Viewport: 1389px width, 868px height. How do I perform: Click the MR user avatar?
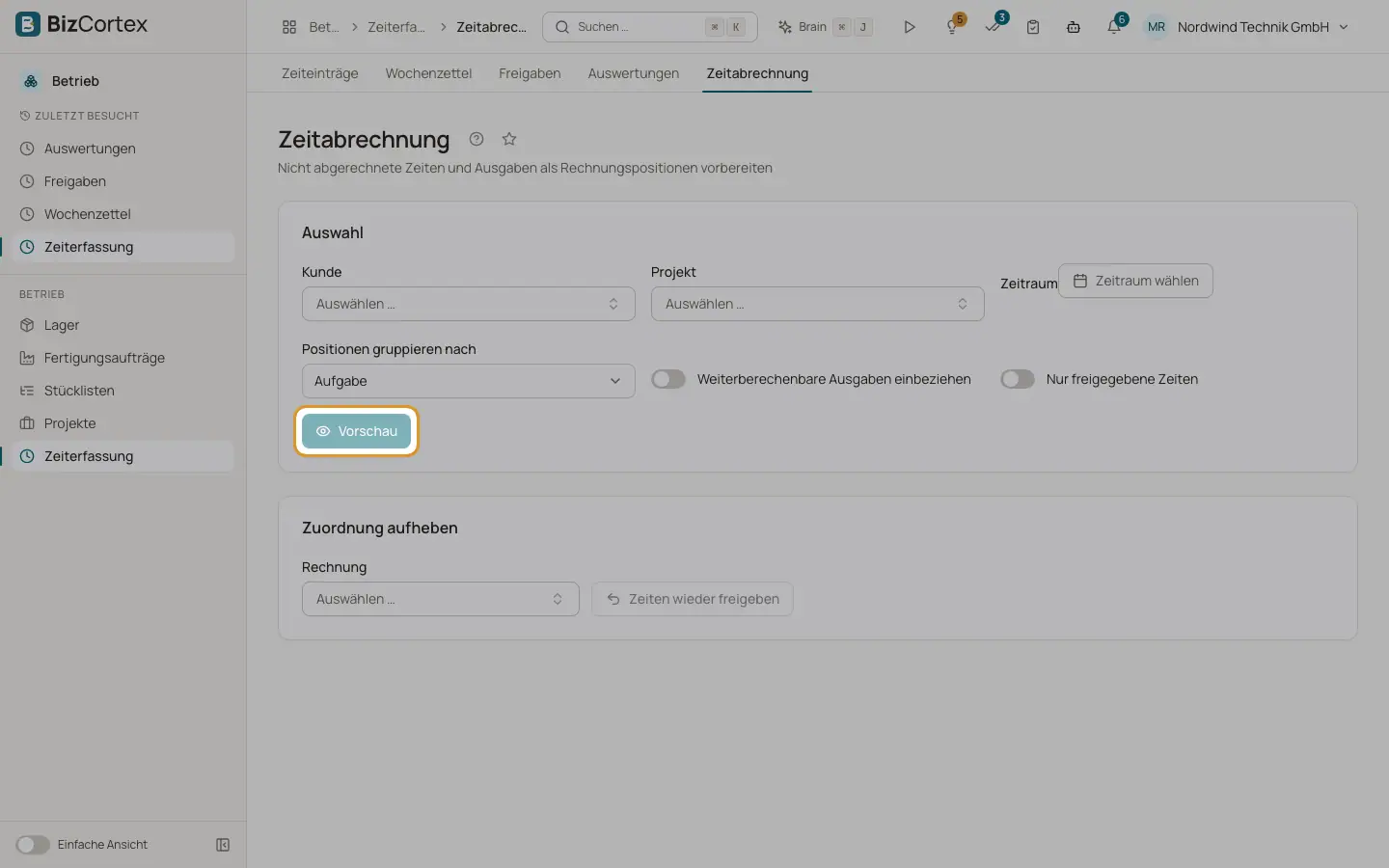tap(1157, 27)
